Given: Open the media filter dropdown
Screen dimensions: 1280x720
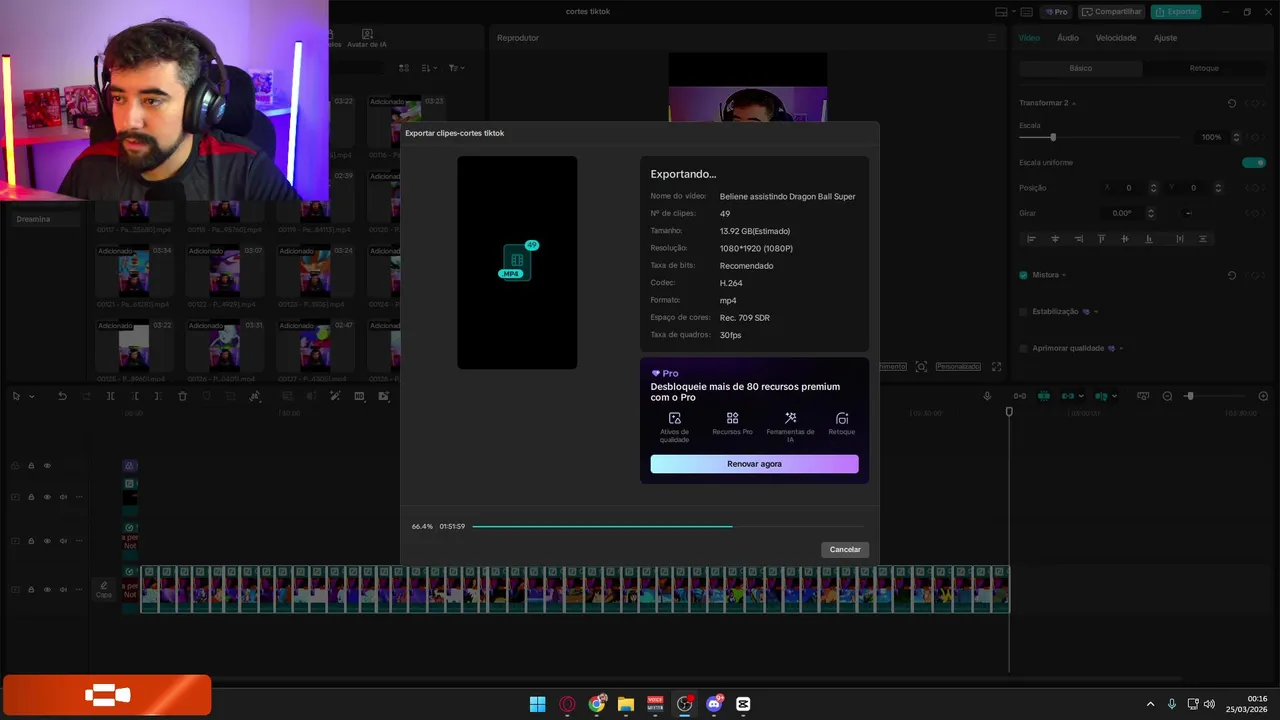Looking at the screenshot, I should [455, 68].
